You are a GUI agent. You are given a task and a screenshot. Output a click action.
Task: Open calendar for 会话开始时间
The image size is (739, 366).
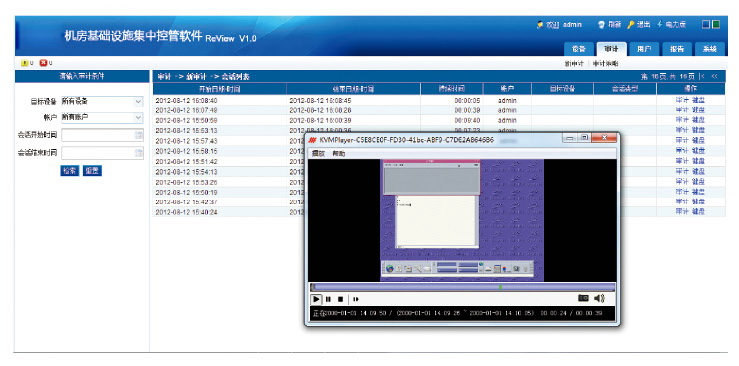click(x=139, y=135)
